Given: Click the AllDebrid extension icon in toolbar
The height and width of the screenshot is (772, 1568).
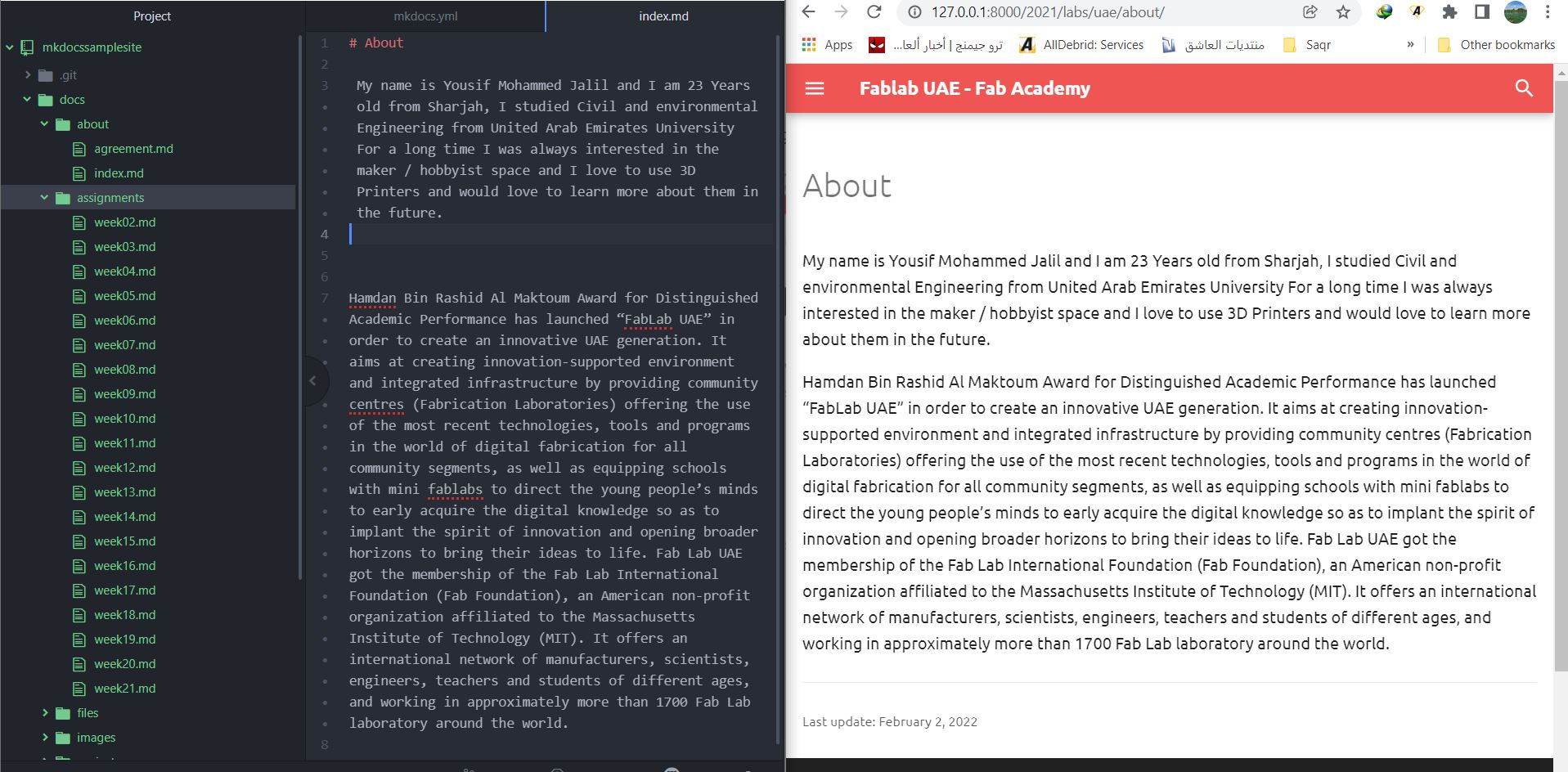Looking at the screenshot, I should (x=1417, y=12).
